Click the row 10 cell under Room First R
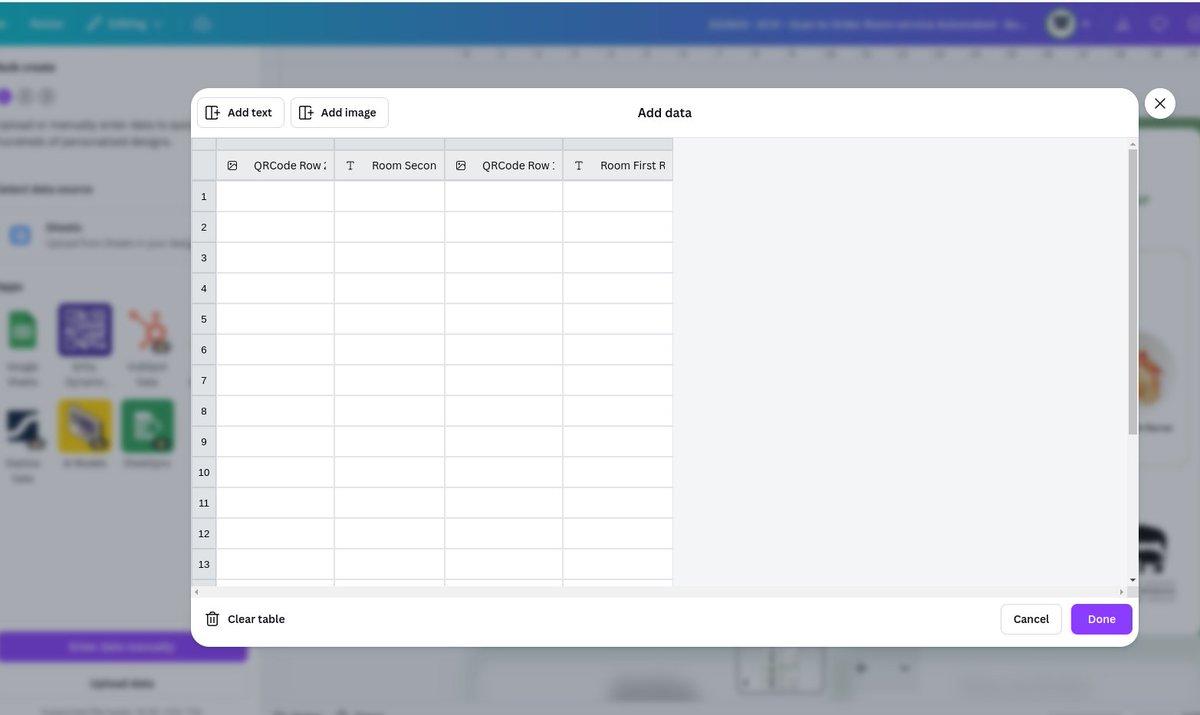The height and width of the screenshot is (715, 1200). 618,472
